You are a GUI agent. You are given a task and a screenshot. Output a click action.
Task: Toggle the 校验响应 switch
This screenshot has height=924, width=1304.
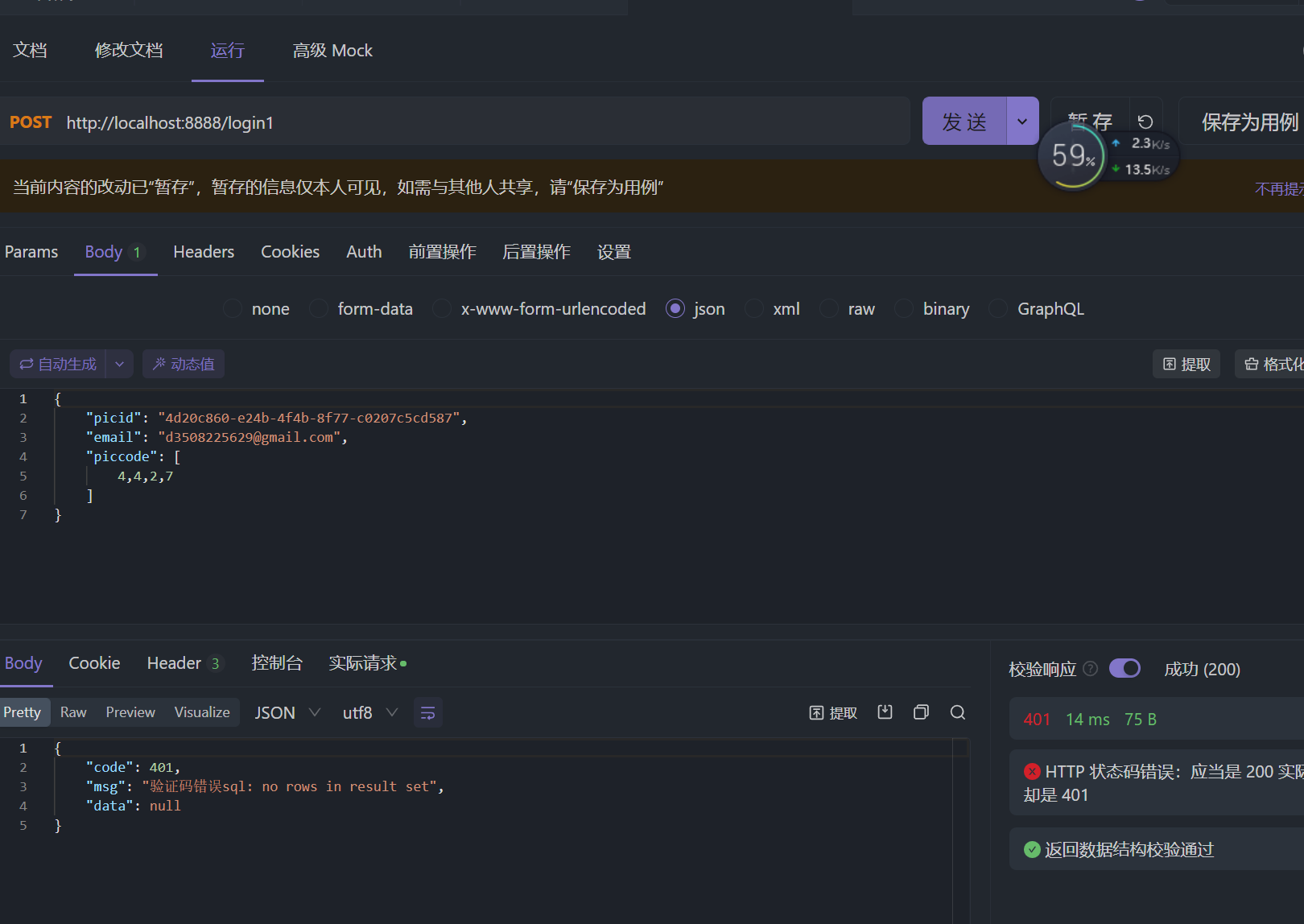[x=1124, y=668]
